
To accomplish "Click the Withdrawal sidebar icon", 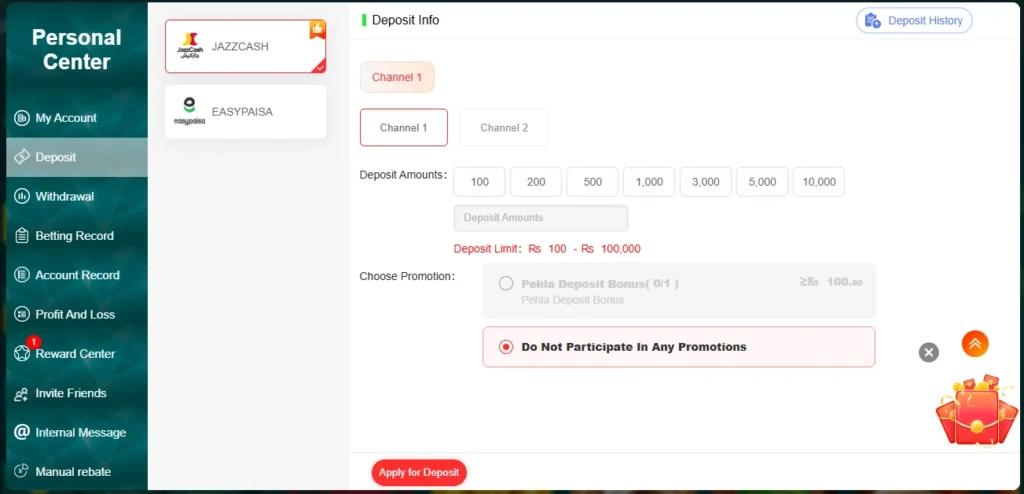I will click(x=22, y=197).
